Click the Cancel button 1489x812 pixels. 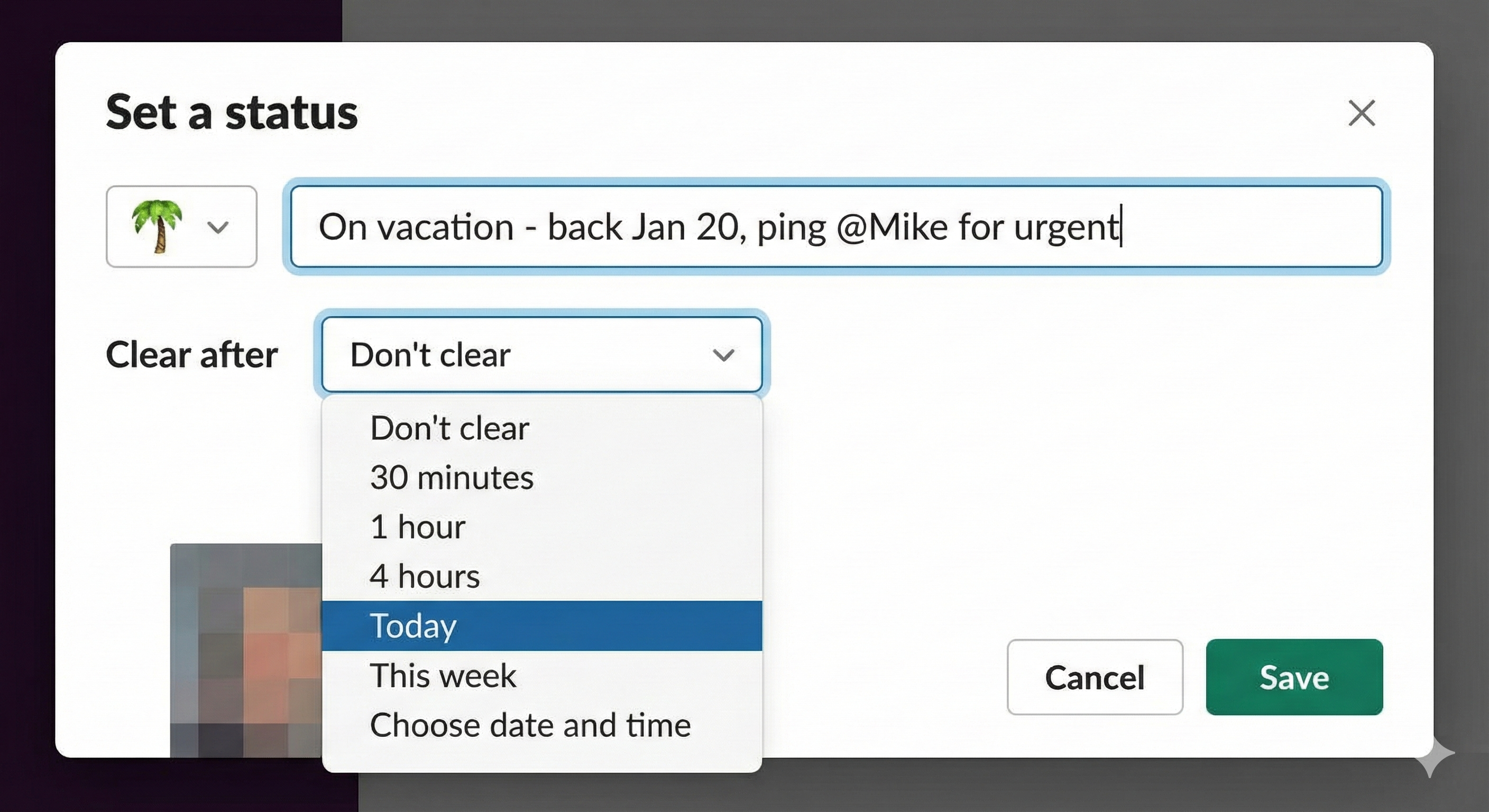click(1094, 678)
